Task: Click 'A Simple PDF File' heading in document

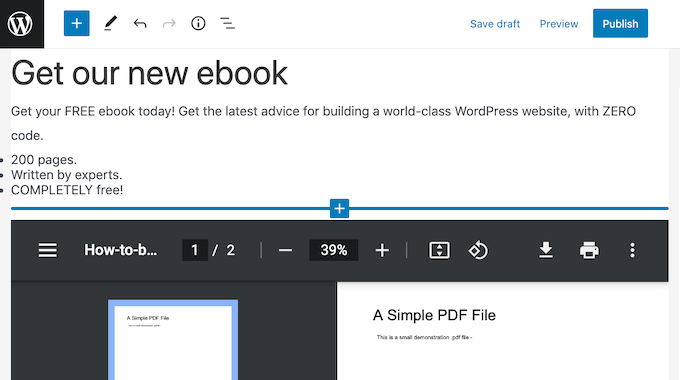Action: click(x=434, y=315)
